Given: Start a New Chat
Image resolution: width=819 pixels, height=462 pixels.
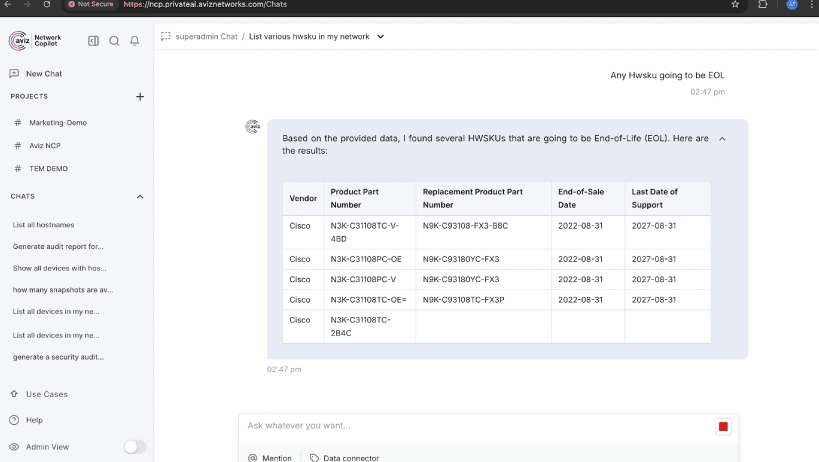Looking at the screenshot, I should (44, 74).
